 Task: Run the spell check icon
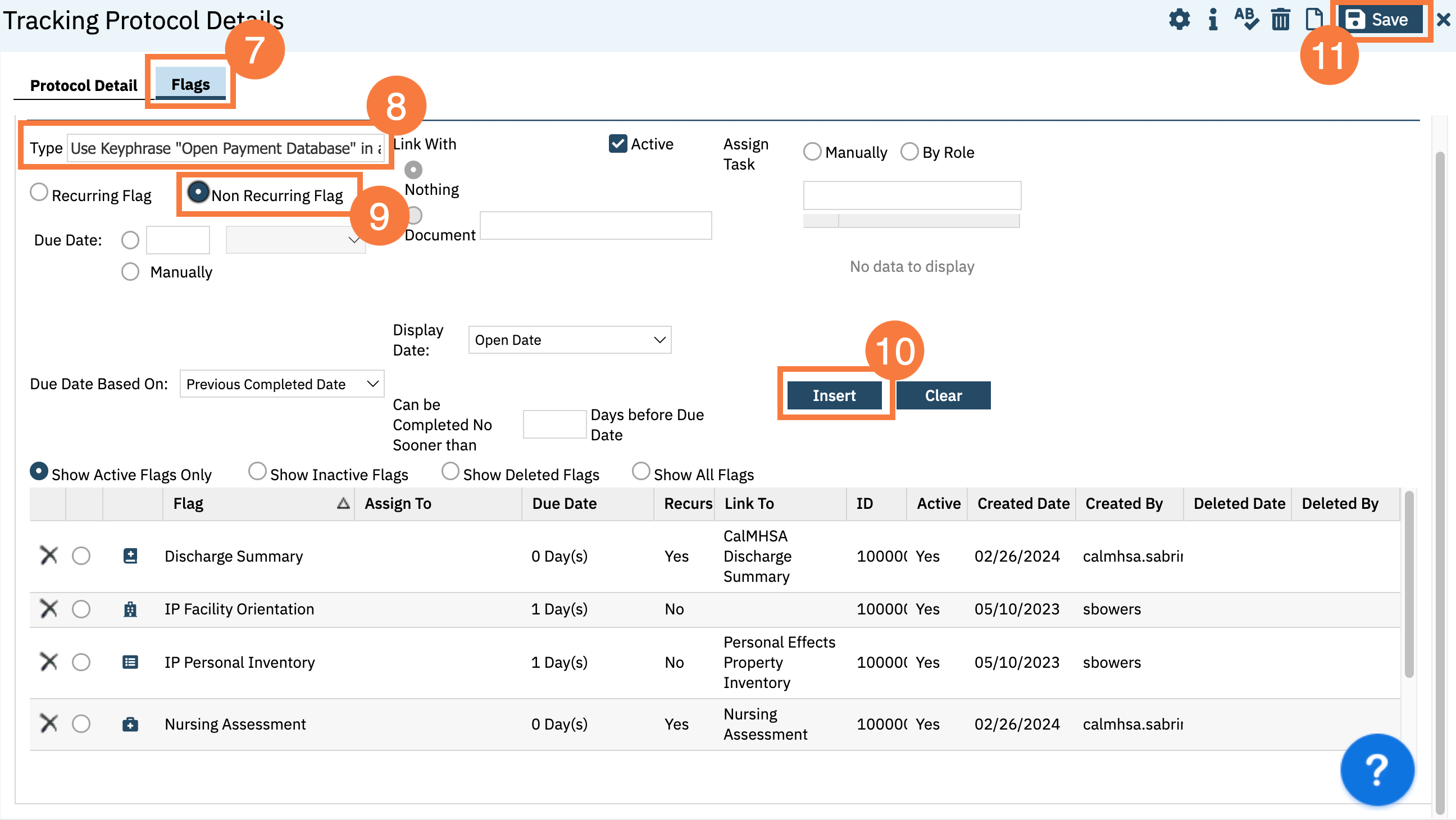click(1246, 20)
